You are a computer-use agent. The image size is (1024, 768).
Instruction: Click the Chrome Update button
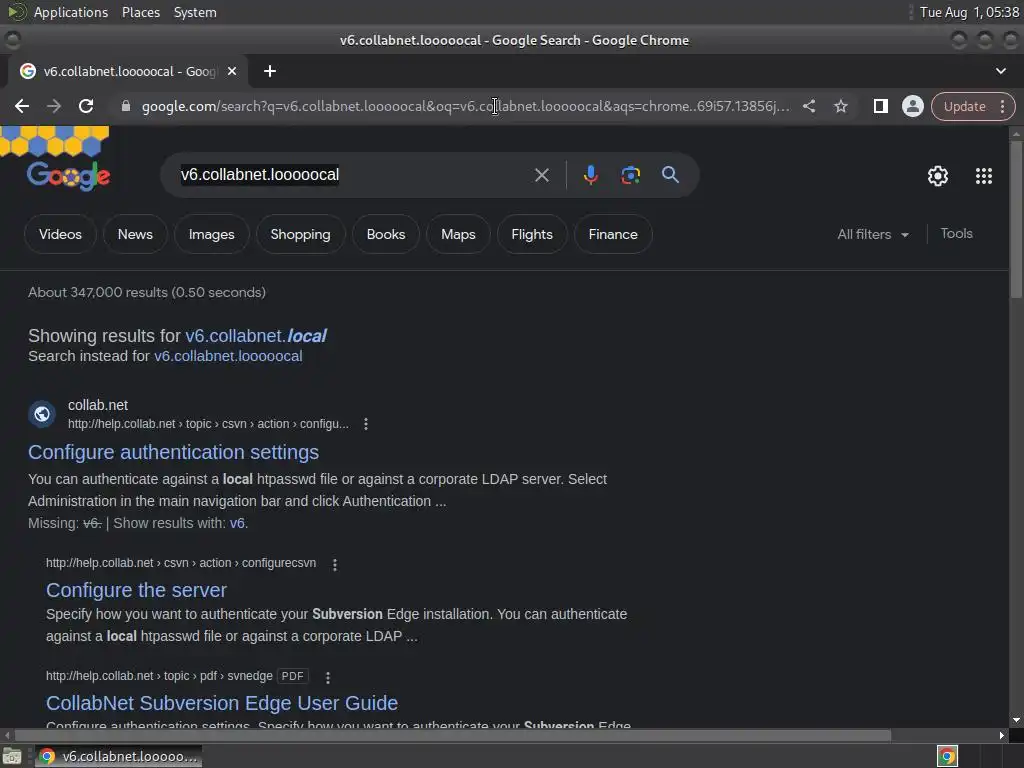point(964,106)
